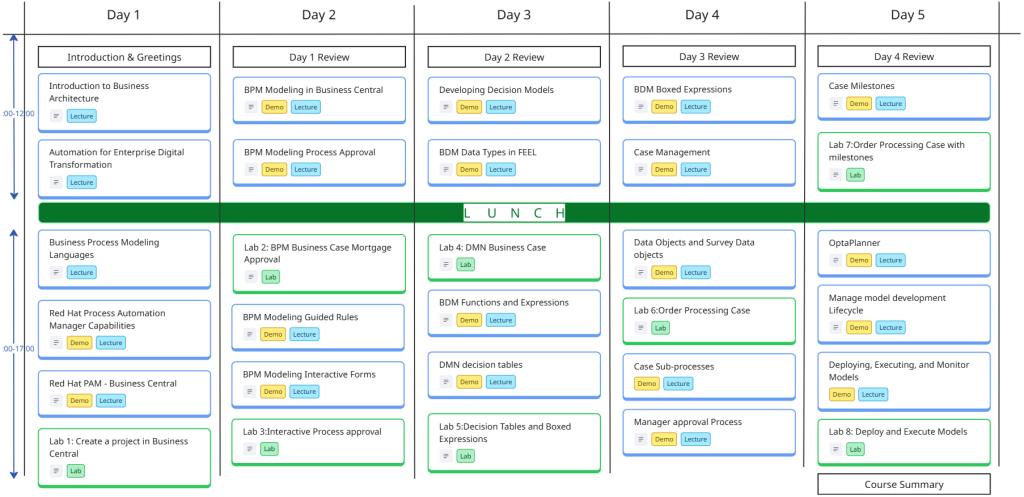Click description icon on DMN decision tables card
The height and width of the screenshot is (497, 1024).
tap(446, 382)
